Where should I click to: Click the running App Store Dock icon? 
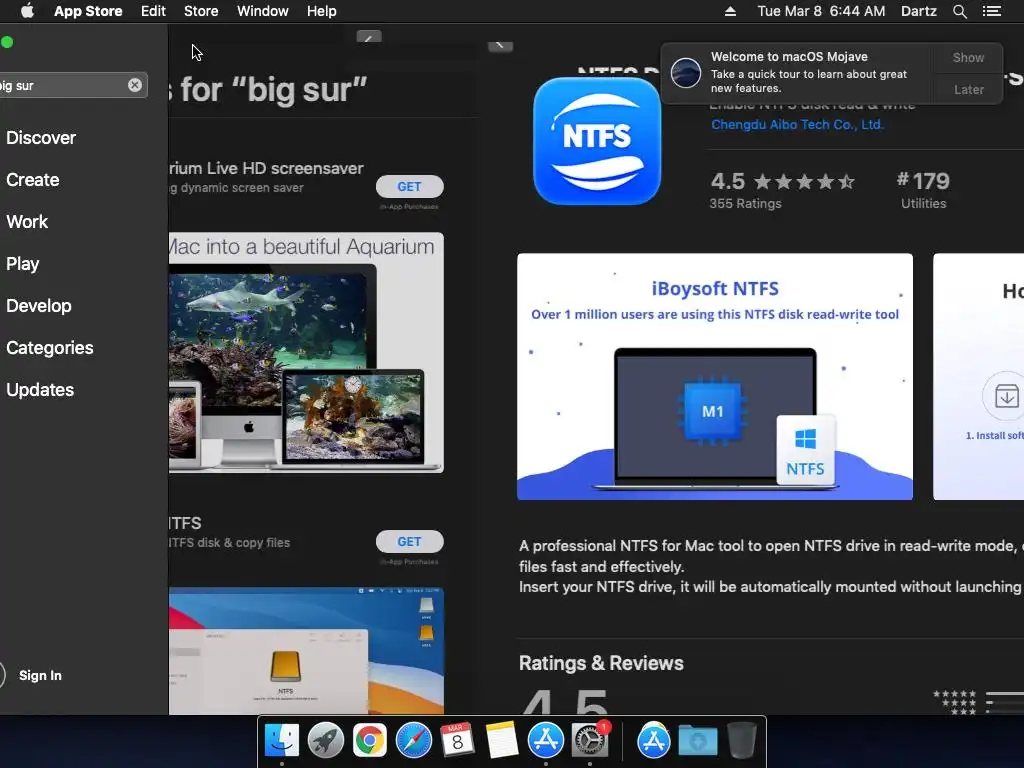tap(545, 741)
